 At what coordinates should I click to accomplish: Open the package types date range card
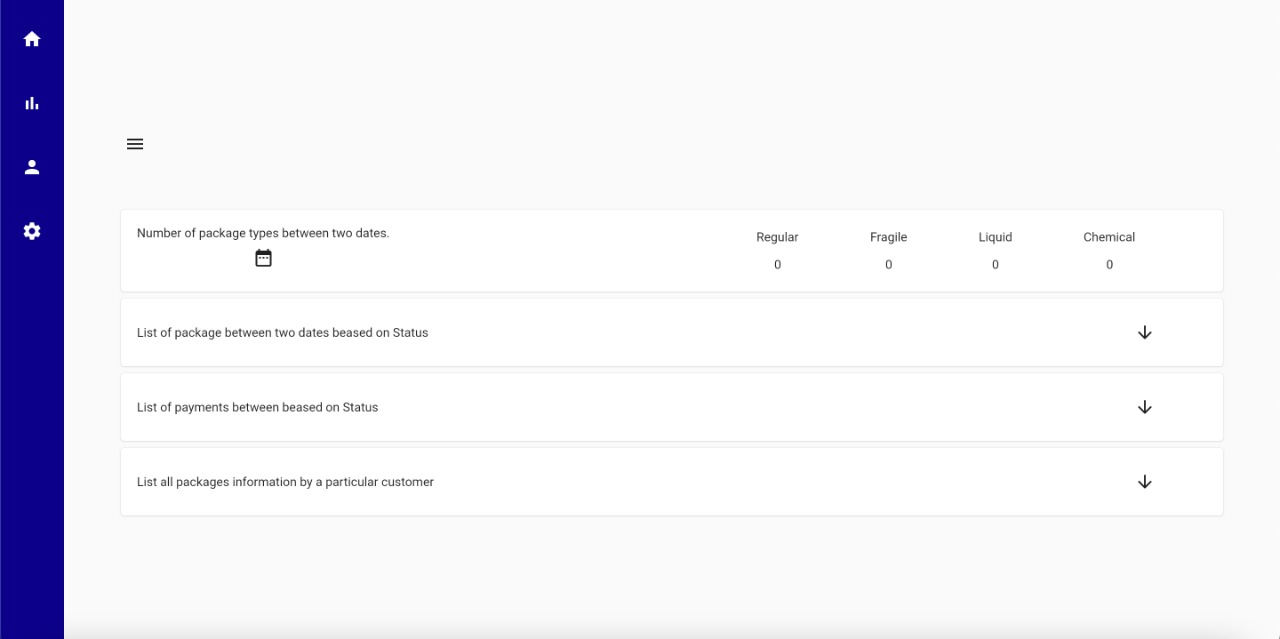671,250
